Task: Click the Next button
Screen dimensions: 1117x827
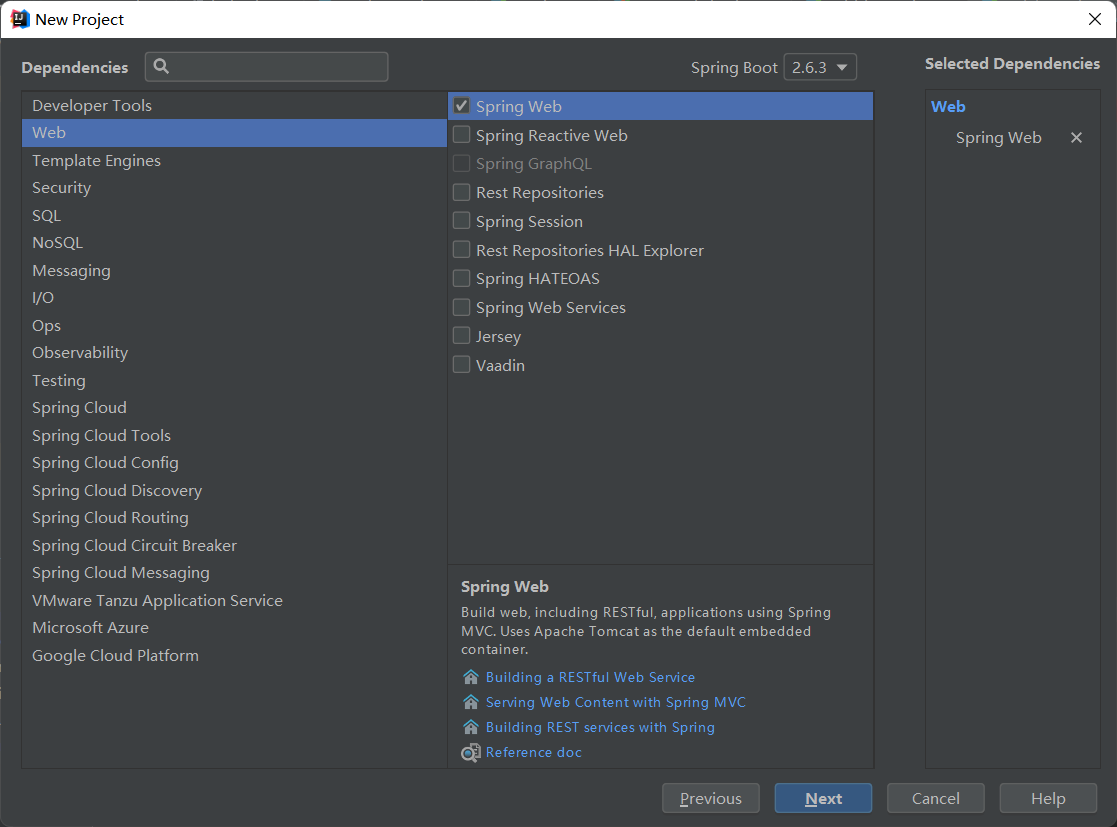Action: 823,798
